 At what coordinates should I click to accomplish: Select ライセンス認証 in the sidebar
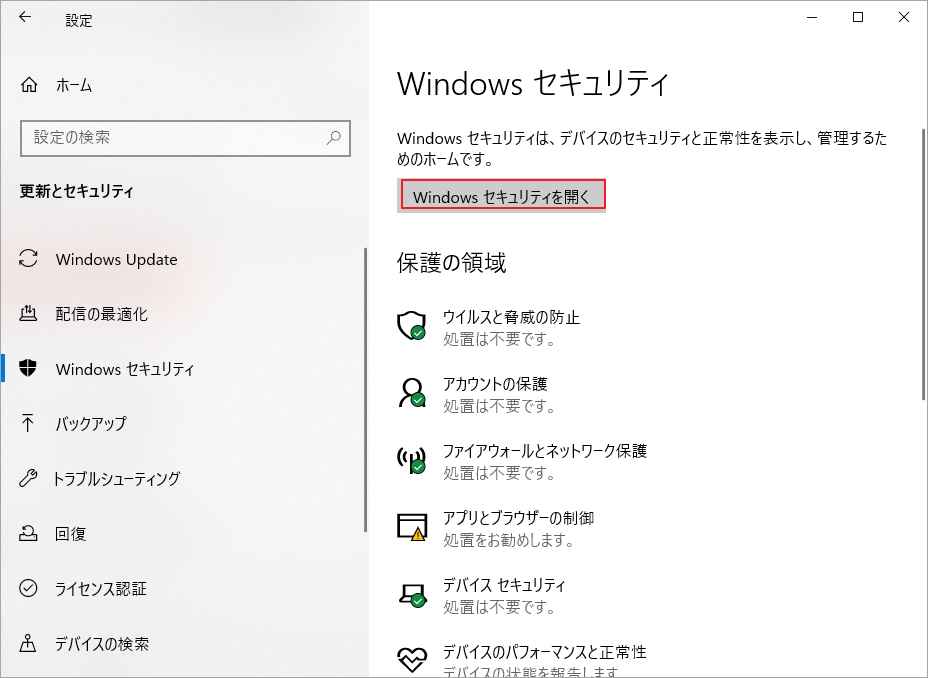click(101, 589)
